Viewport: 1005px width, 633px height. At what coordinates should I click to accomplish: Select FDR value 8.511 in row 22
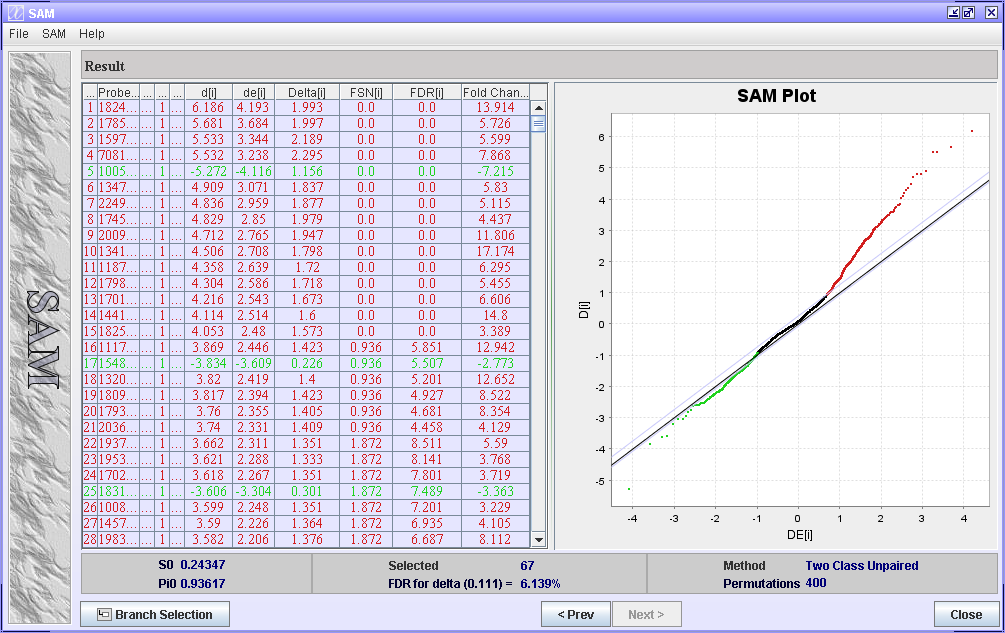pyautogui.click(x=427, y=443)
